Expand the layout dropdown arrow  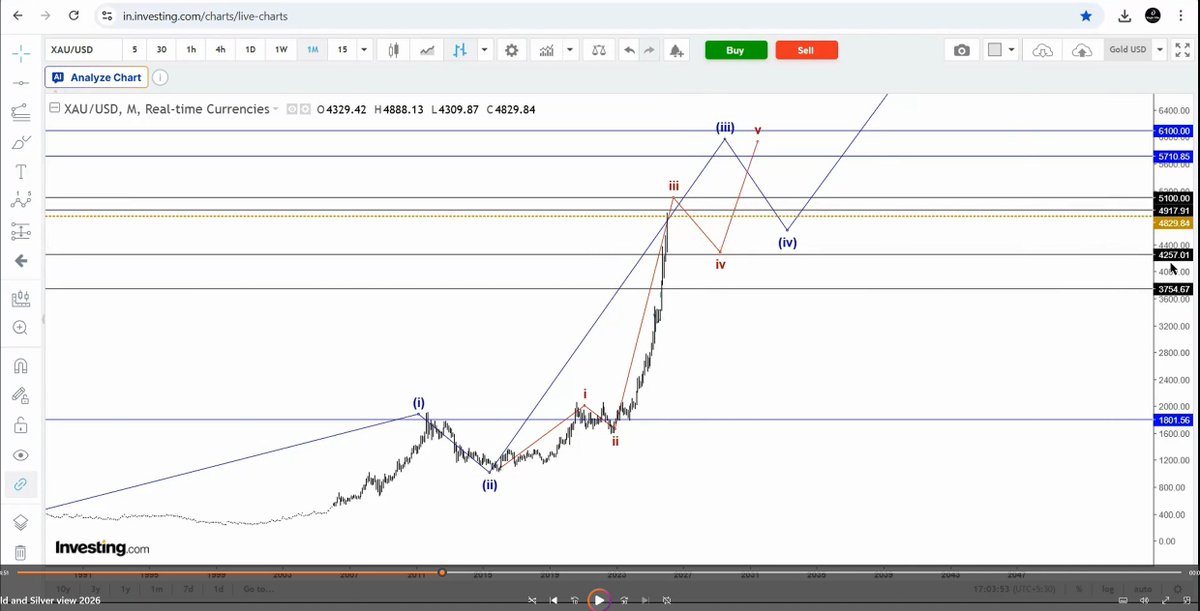(1012, 50)
